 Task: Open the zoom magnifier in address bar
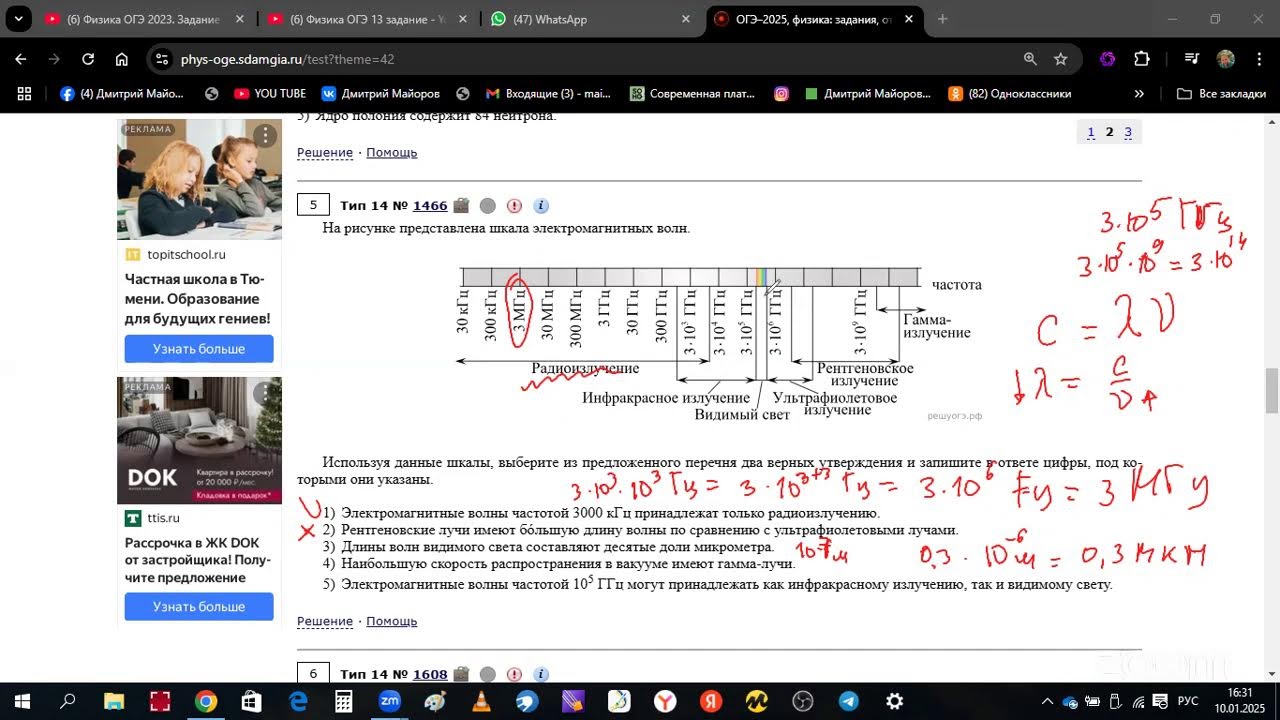(x=1030, y=59)
